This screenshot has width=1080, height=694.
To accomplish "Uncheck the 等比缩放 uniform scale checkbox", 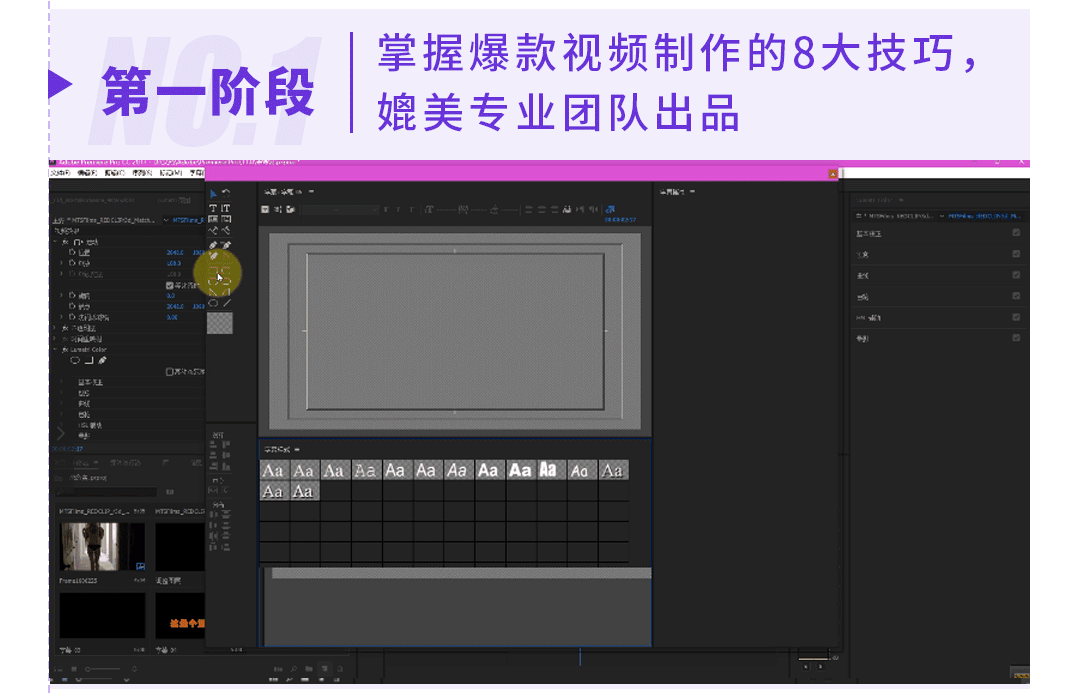I will 169,285.
